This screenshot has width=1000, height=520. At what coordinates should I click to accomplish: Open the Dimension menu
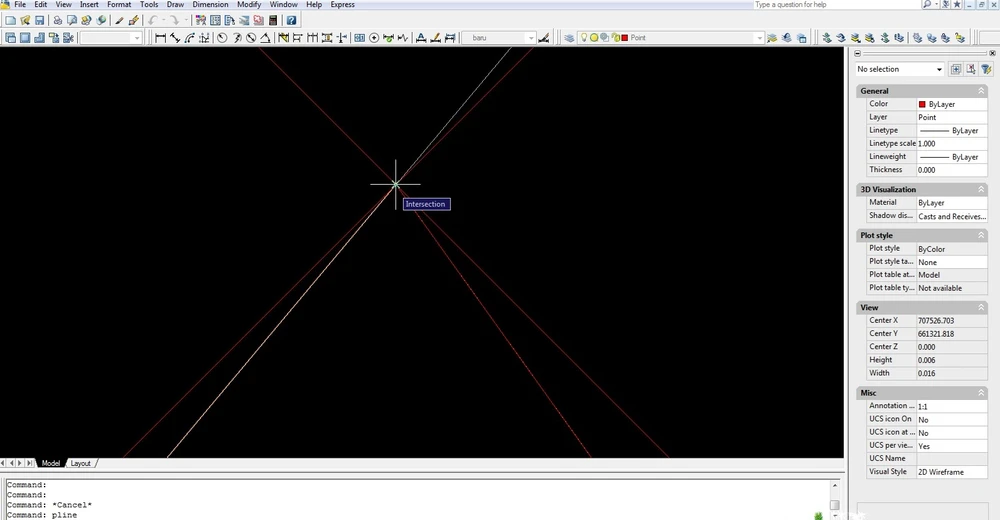pyautogui.click(x=210, y=4)
